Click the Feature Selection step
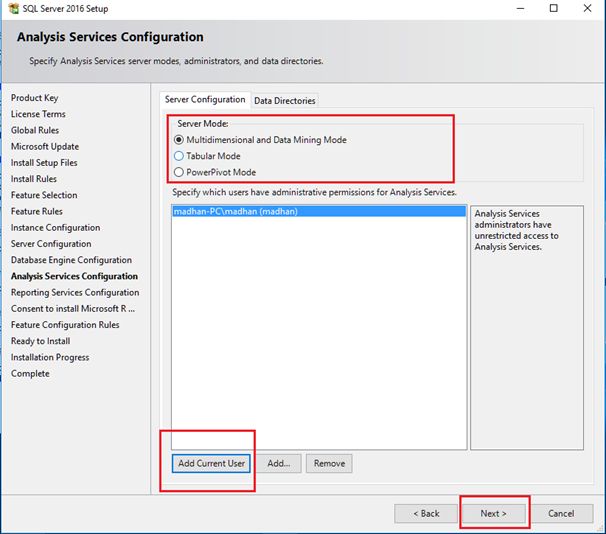The width and height of the screenshot is (606, 534). [x=44, y=195]
